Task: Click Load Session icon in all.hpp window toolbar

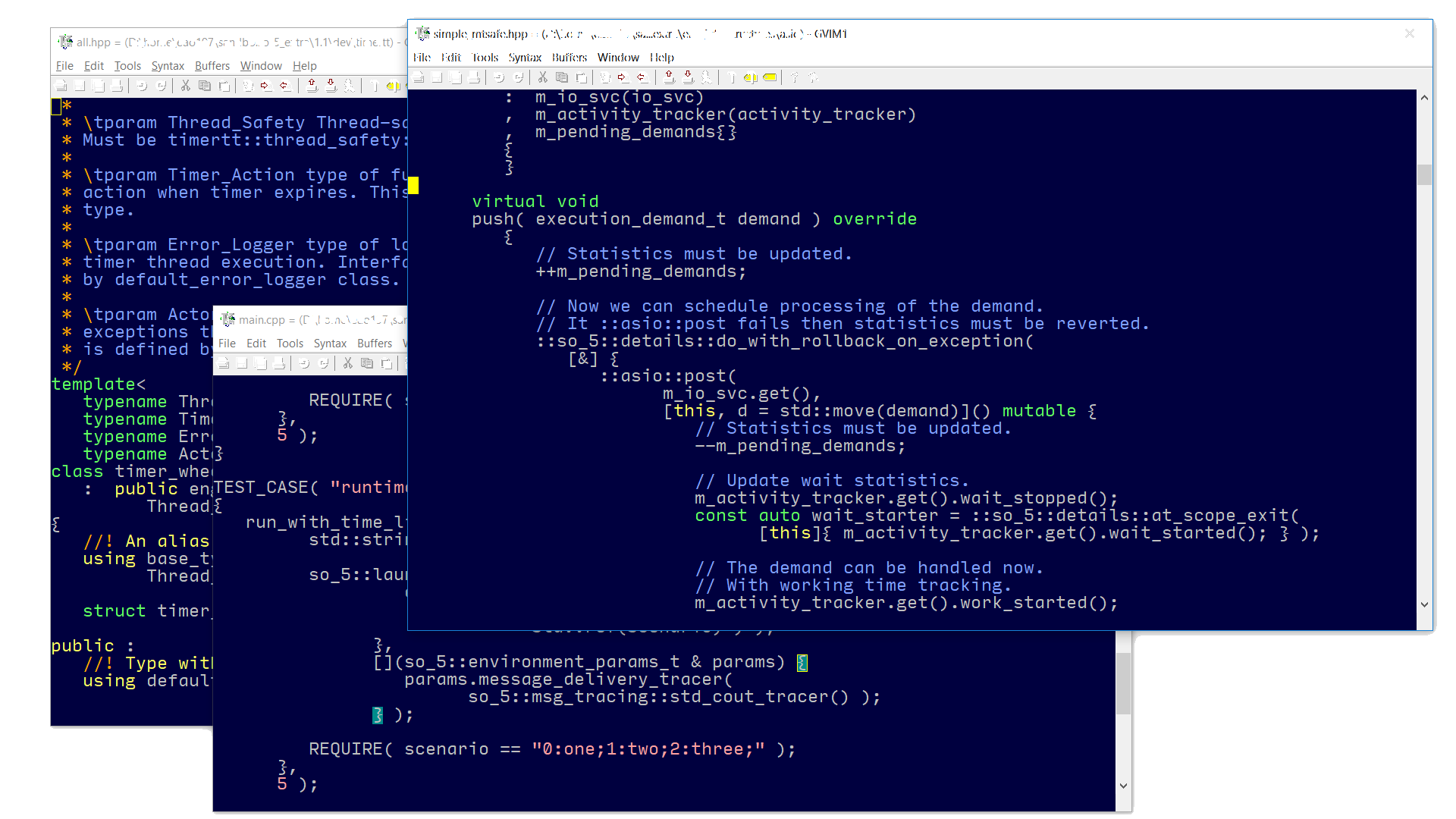Action: [x=312, y=86]
